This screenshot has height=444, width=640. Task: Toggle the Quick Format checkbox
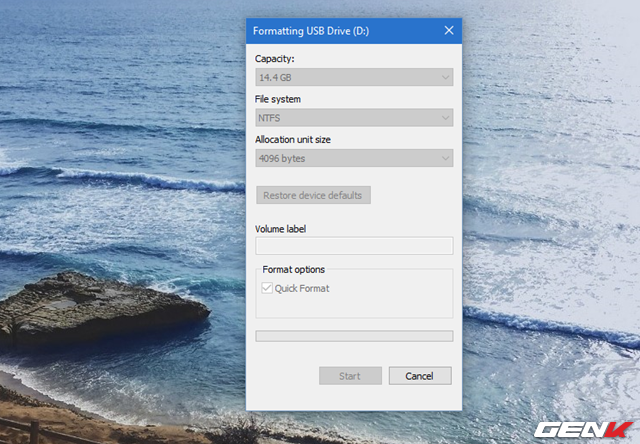click(x=267, y=288)
